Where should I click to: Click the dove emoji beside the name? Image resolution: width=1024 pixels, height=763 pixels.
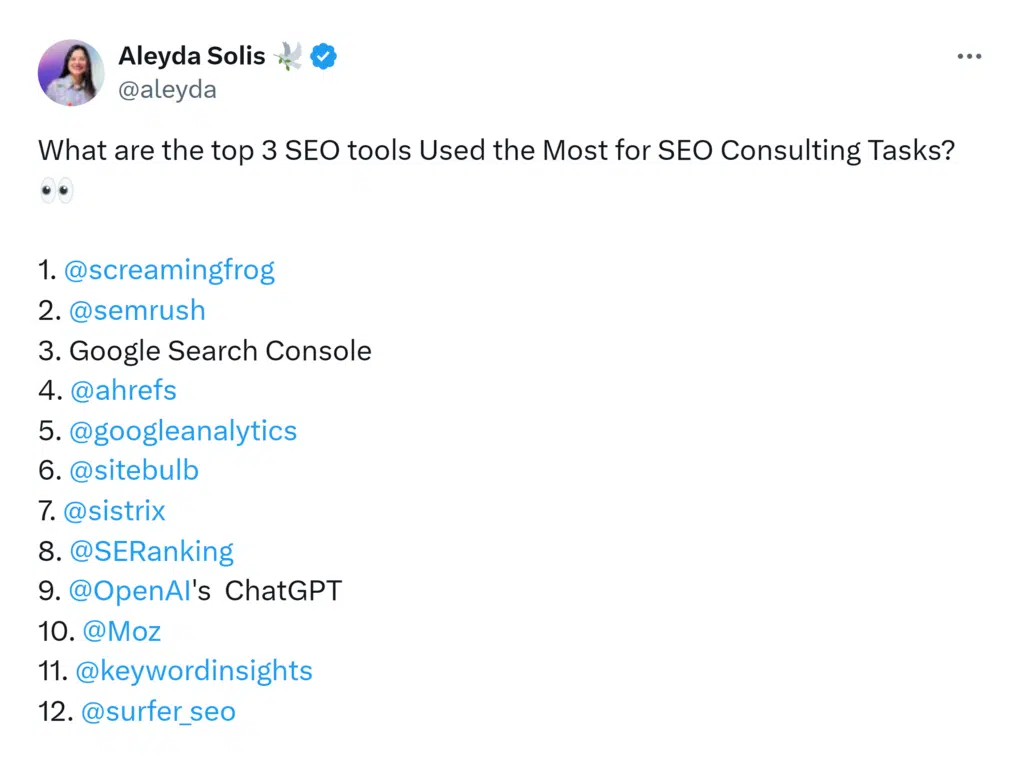[288, 57]
